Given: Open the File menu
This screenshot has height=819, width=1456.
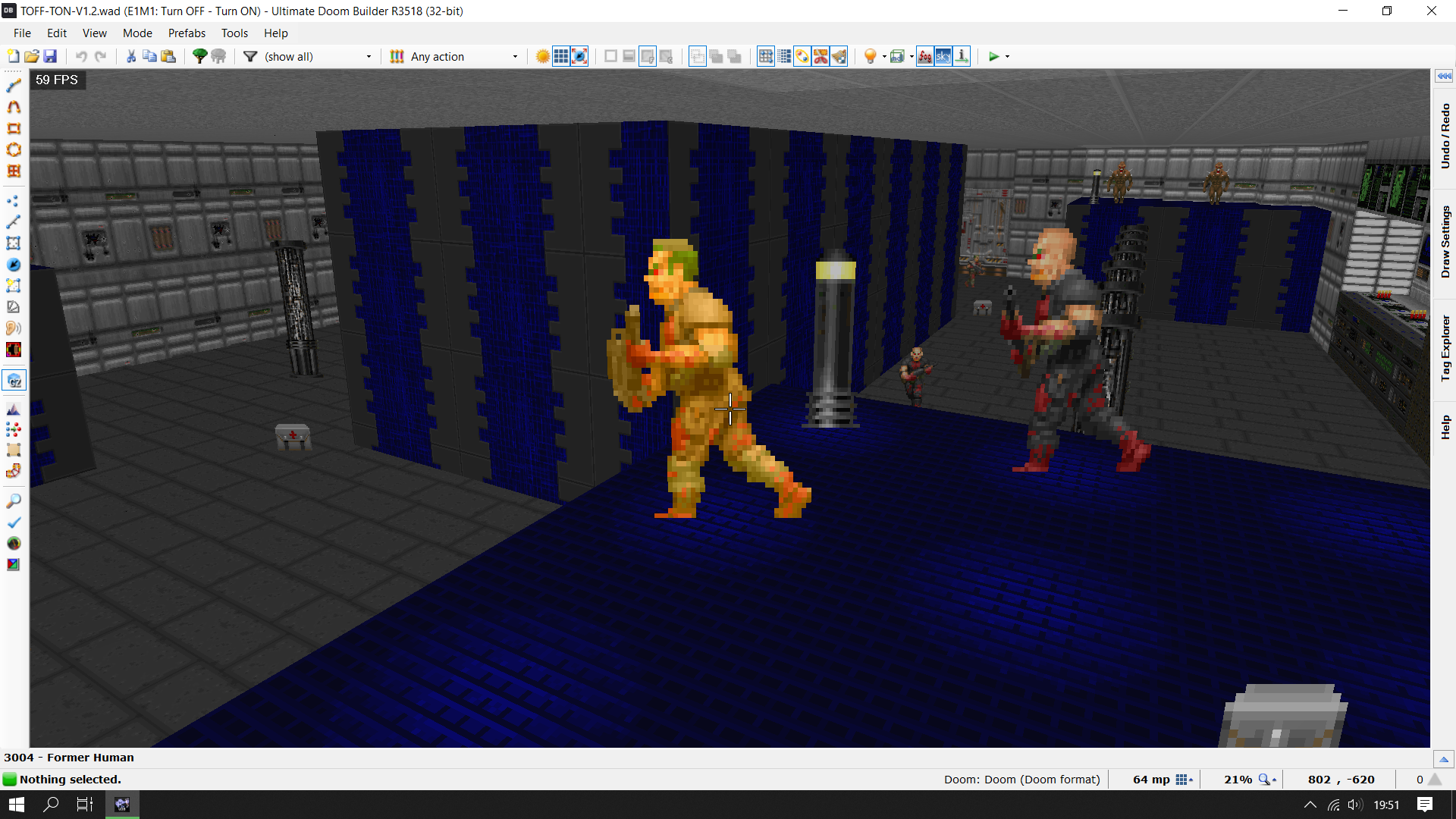Looking at the screenshot, I should point(22,33).
